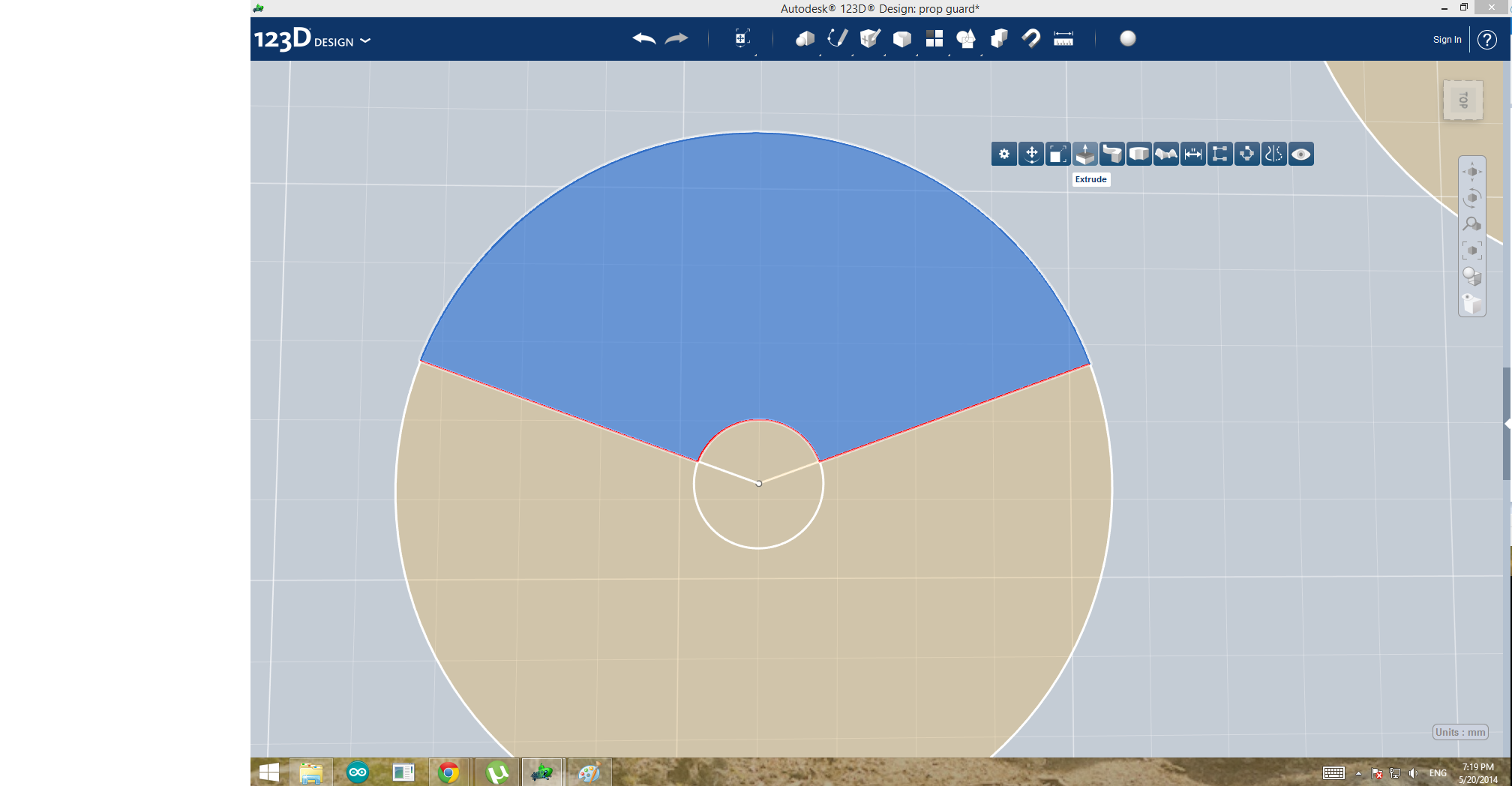
Task: Click the TOP view cube face
Action: pyautogui.click(x=1463, y=100)
